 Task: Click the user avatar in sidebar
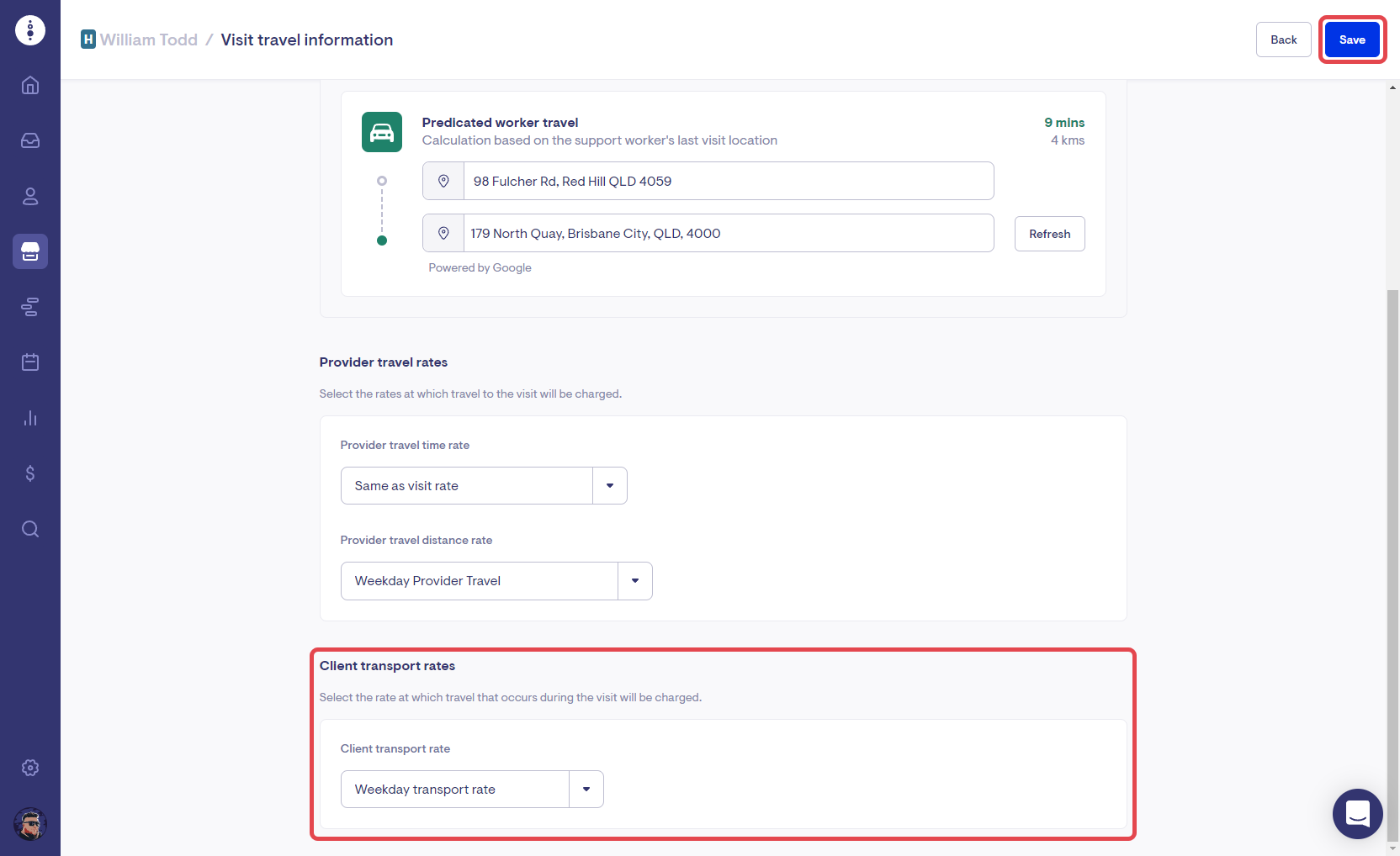(x=30, y=824)
